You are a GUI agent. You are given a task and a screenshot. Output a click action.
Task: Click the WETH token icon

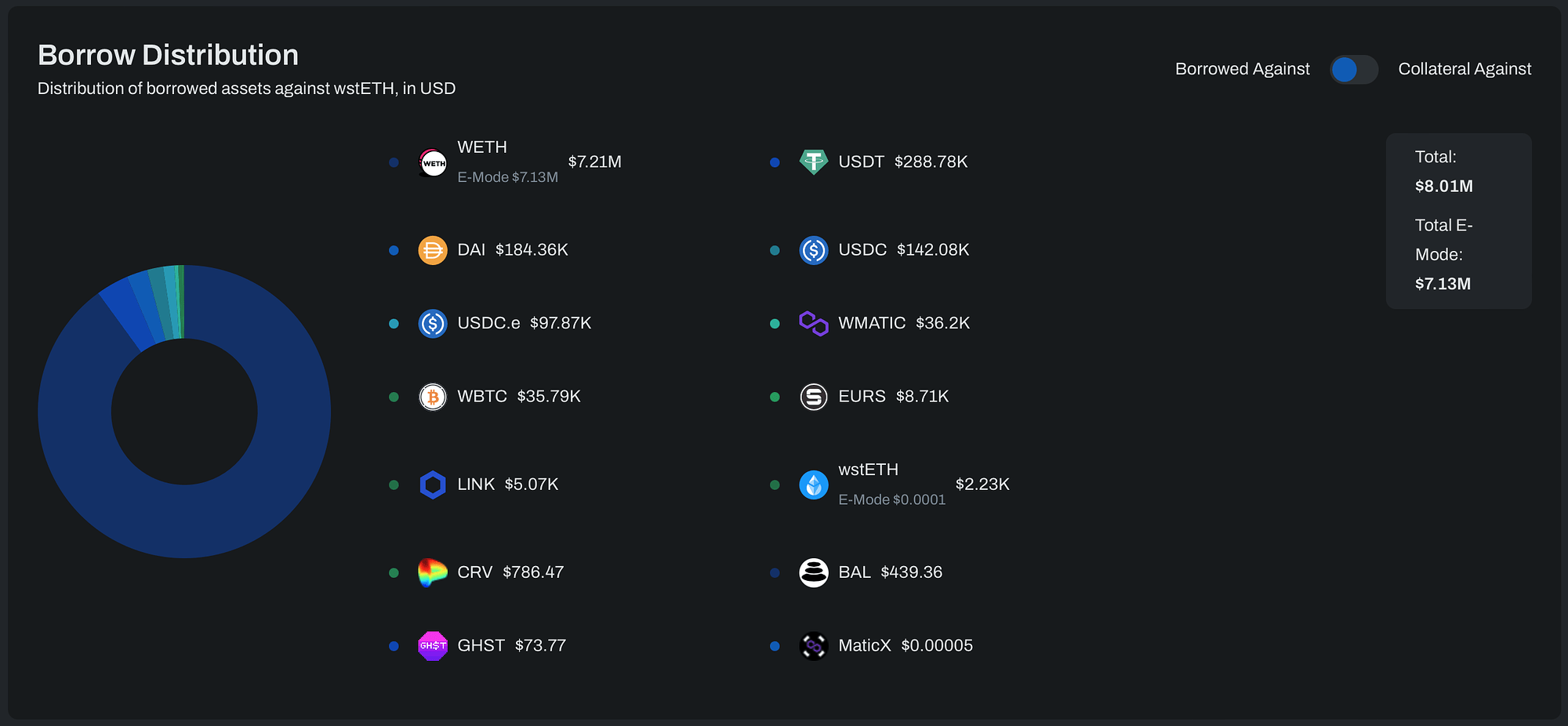pyautogui.click(x=433, y=162)
